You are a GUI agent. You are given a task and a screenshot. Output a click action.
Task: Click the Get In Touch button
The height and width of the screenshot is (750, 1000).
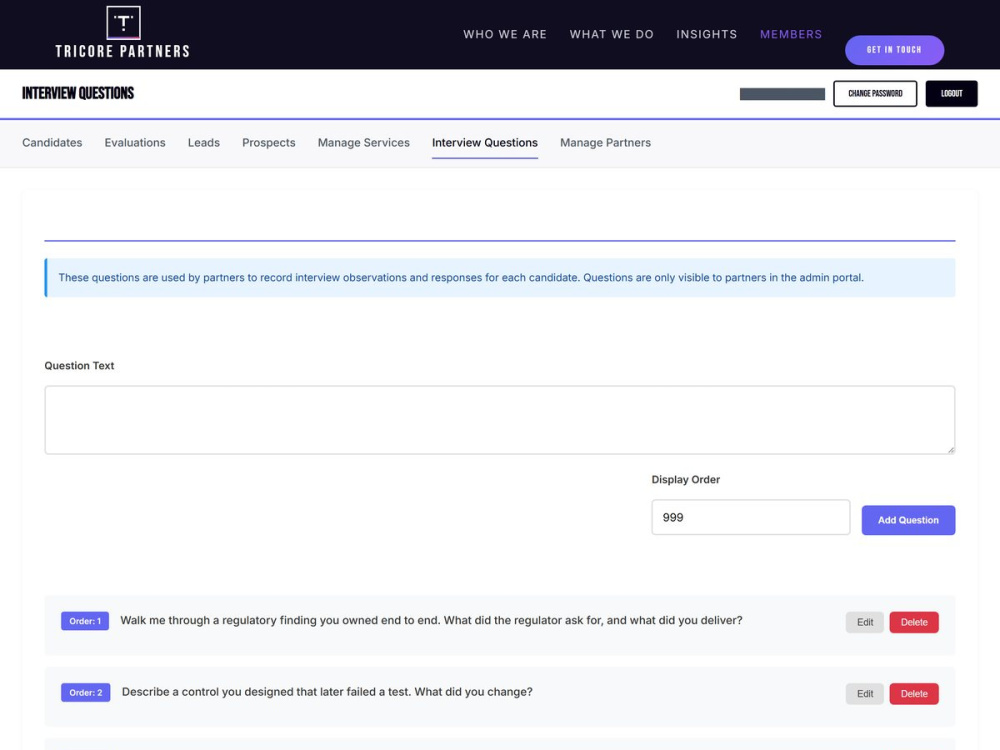coord(894,50)
